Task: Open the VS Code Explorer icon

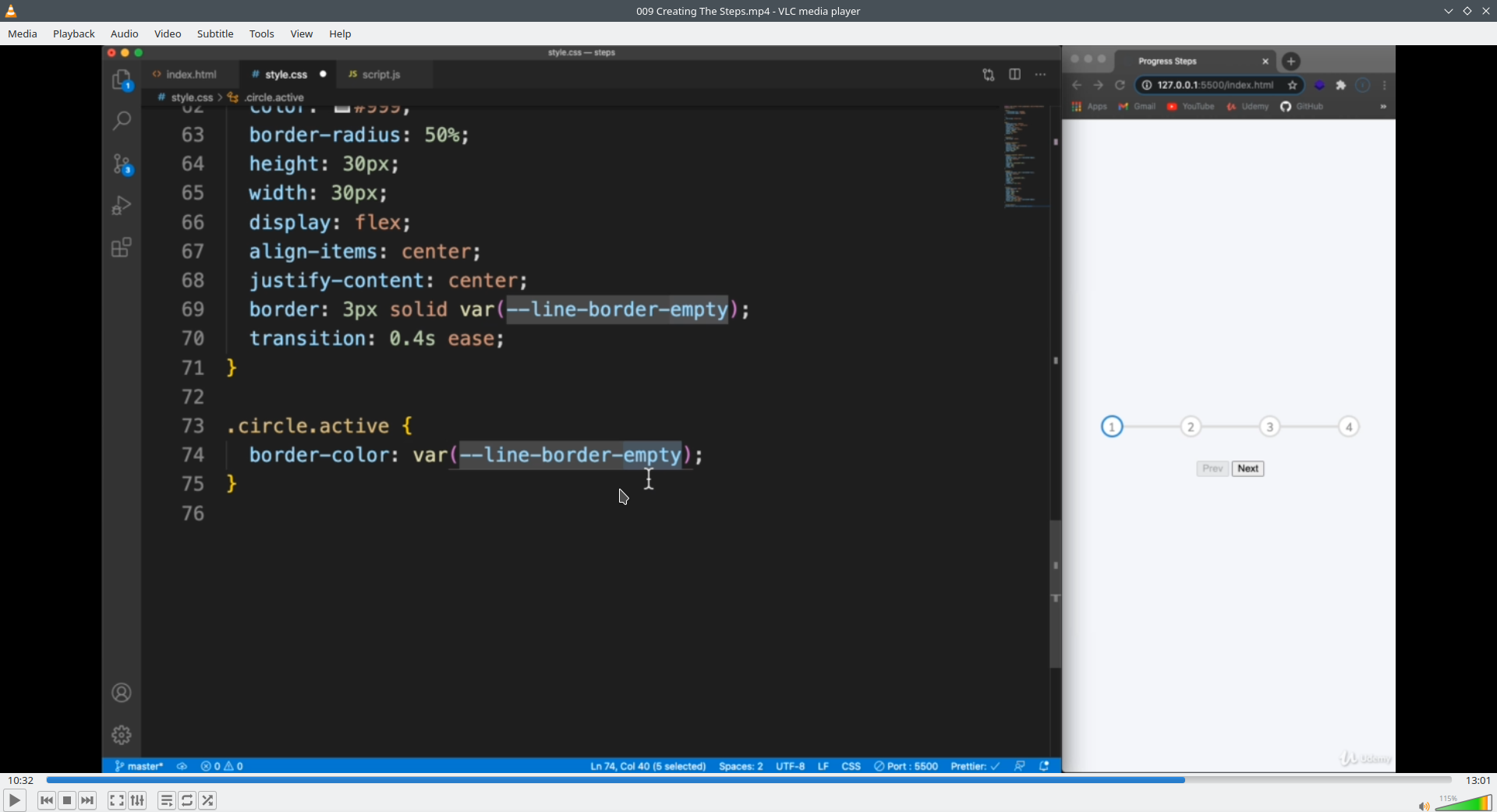Action: point(122,80)
